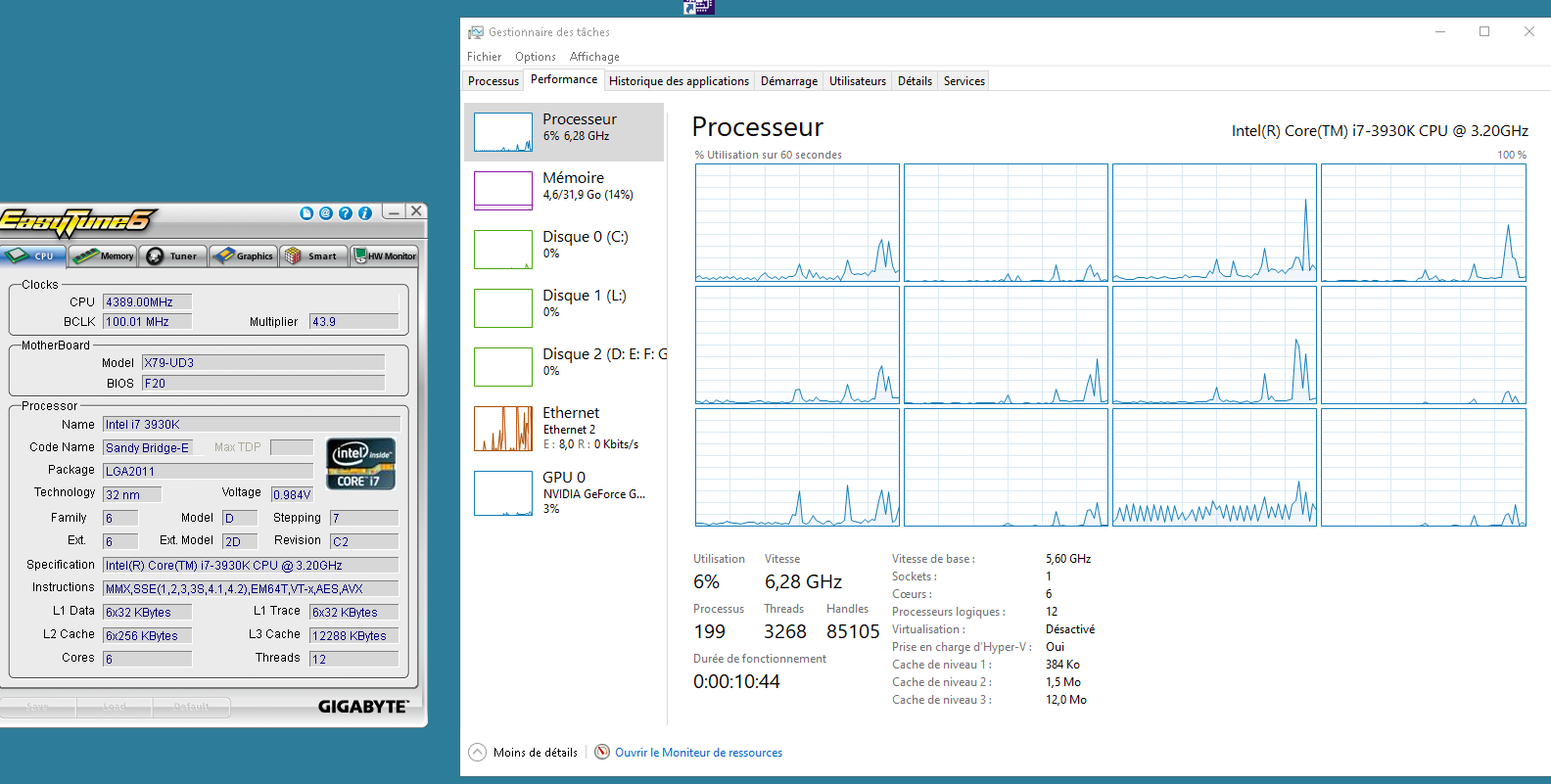Open the EasyTune6 help question-mark icon
Screen dimensions: 1551x784
(346, 212)
